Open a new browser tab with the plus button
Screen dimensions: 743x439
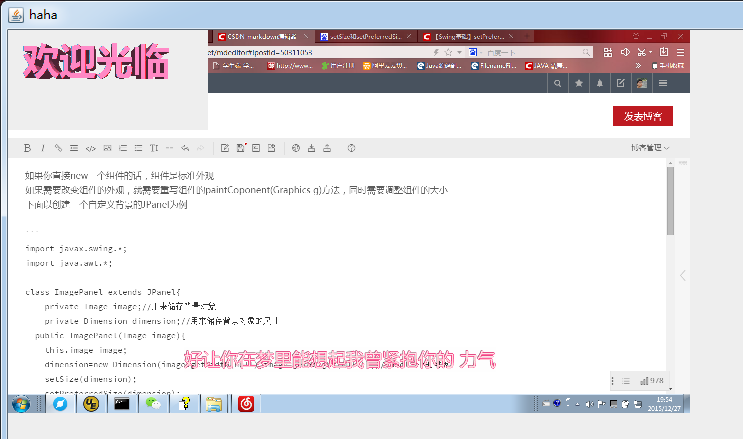pyautogui.click(x=526, y=37)
